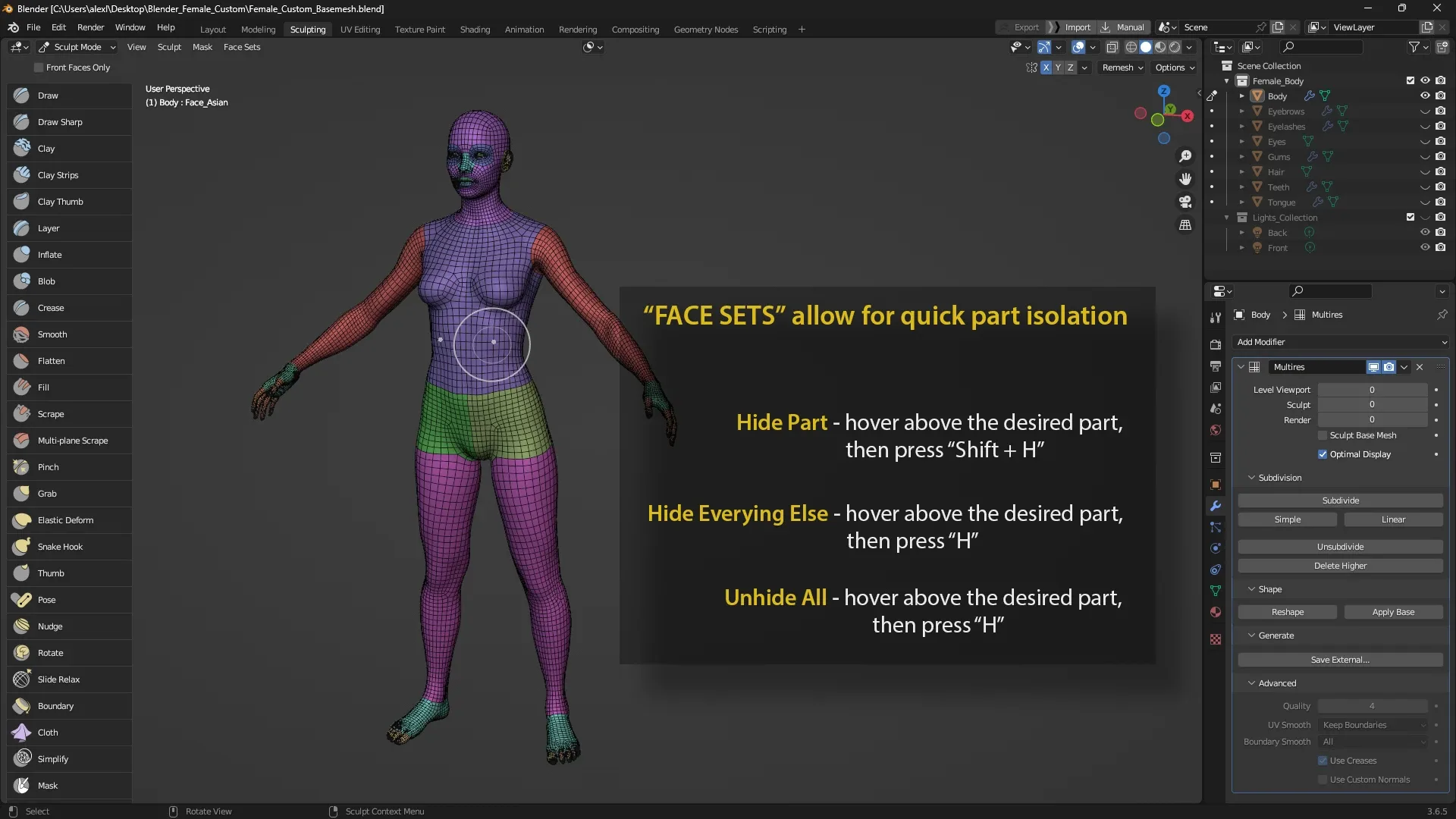Hide the Body object with eye icon
Screen dimensions: 1456x819
tap(1425, 96)
